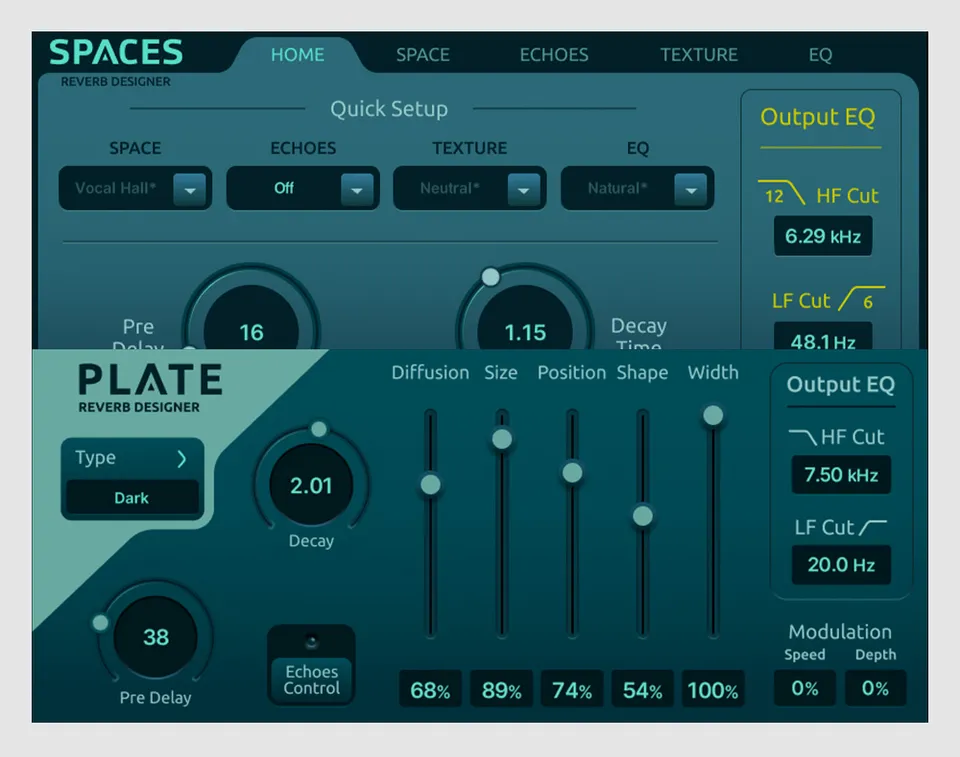Expand the Natural EQ dropdown arrow
Screen dimensions: 960x757
(691, 189)
